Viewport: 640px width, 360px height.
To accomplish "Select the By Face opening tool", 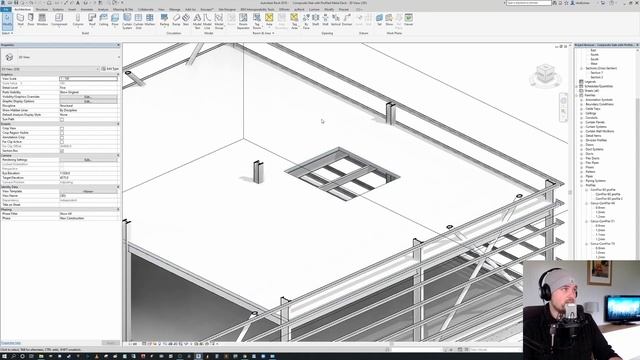I will (x=306, y=20).
